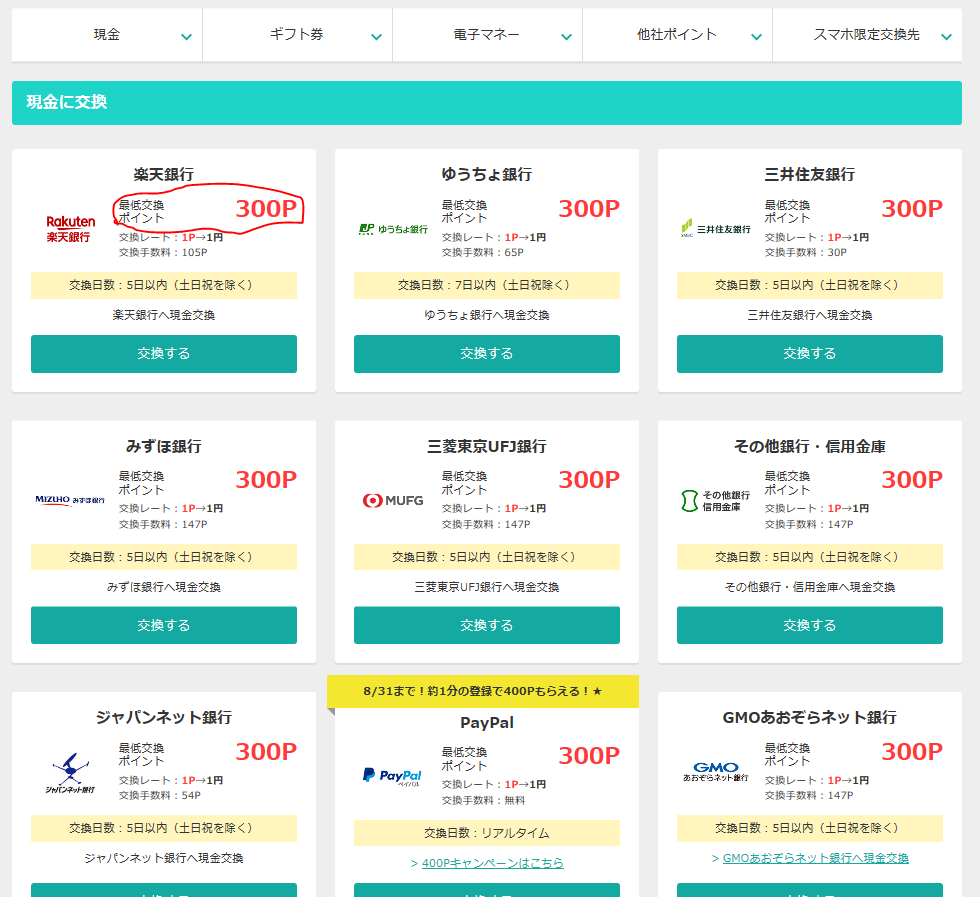Click 交換日数：5日以内 on 楽天銀行 card
The height and width of the screenshot is (897, 980).
[x=164, y=285]
